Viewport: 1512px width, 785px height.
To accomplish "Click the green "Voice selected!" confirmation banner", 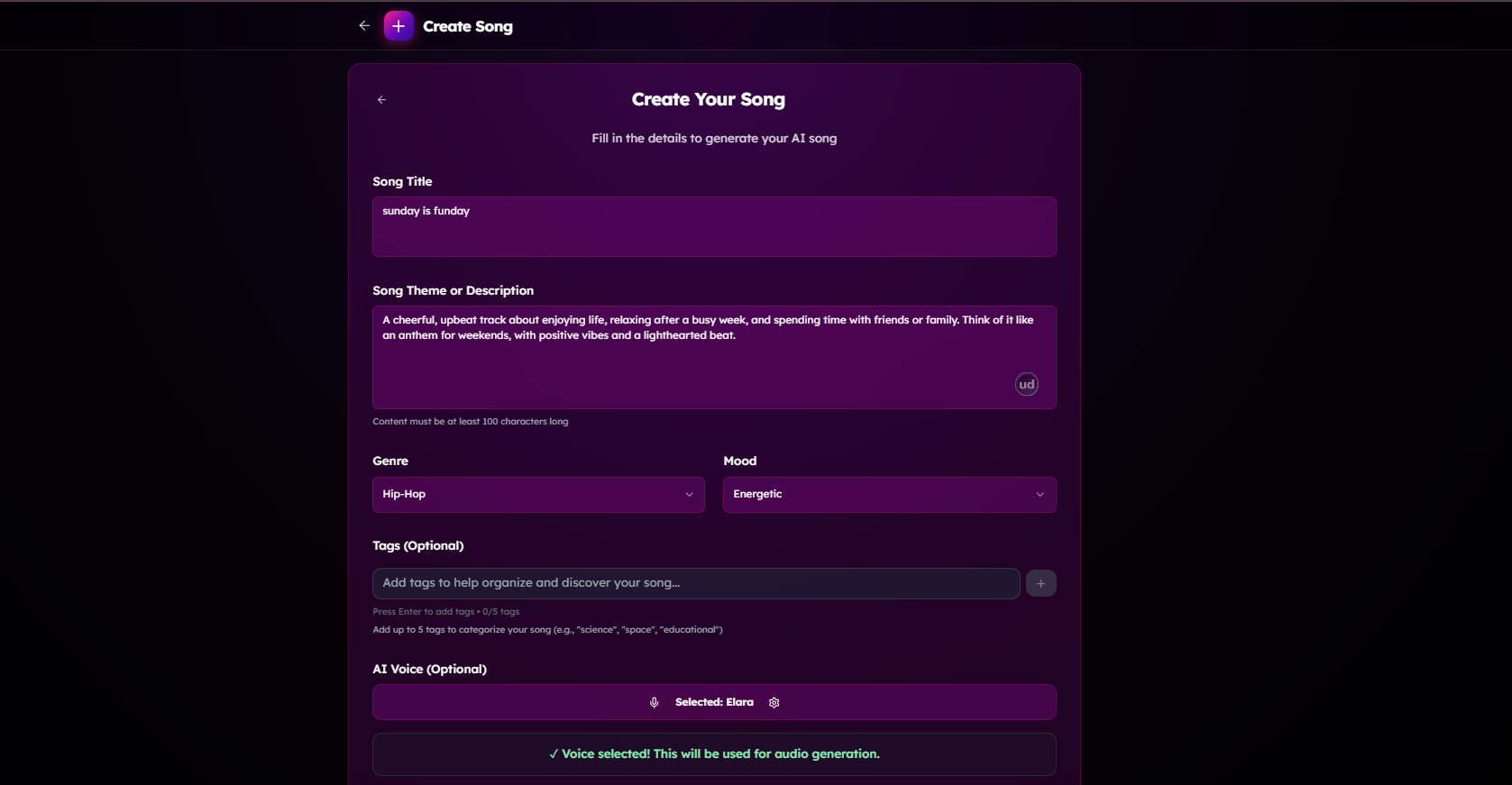I will pyautogui.click(x=713, y=754).
